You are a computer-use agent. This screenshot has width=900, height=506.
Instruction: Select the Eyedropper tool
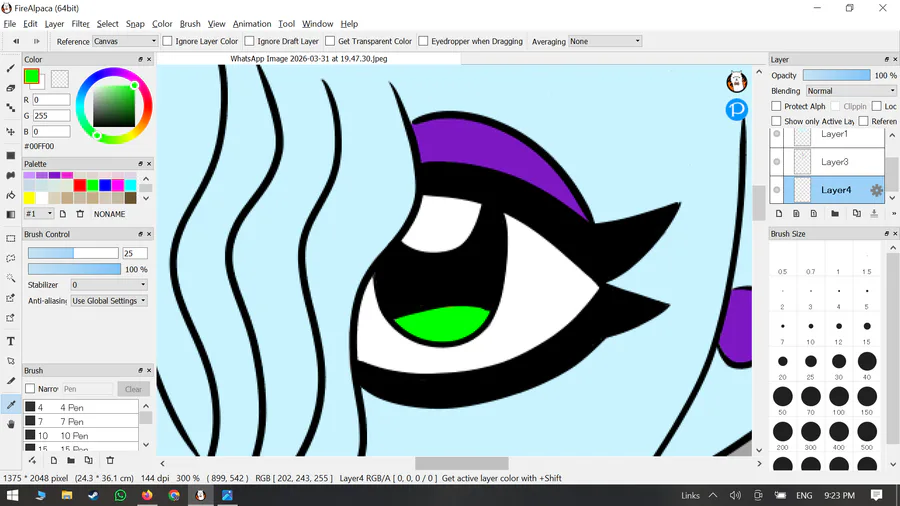pyautogui.click(x=10, y=404)
